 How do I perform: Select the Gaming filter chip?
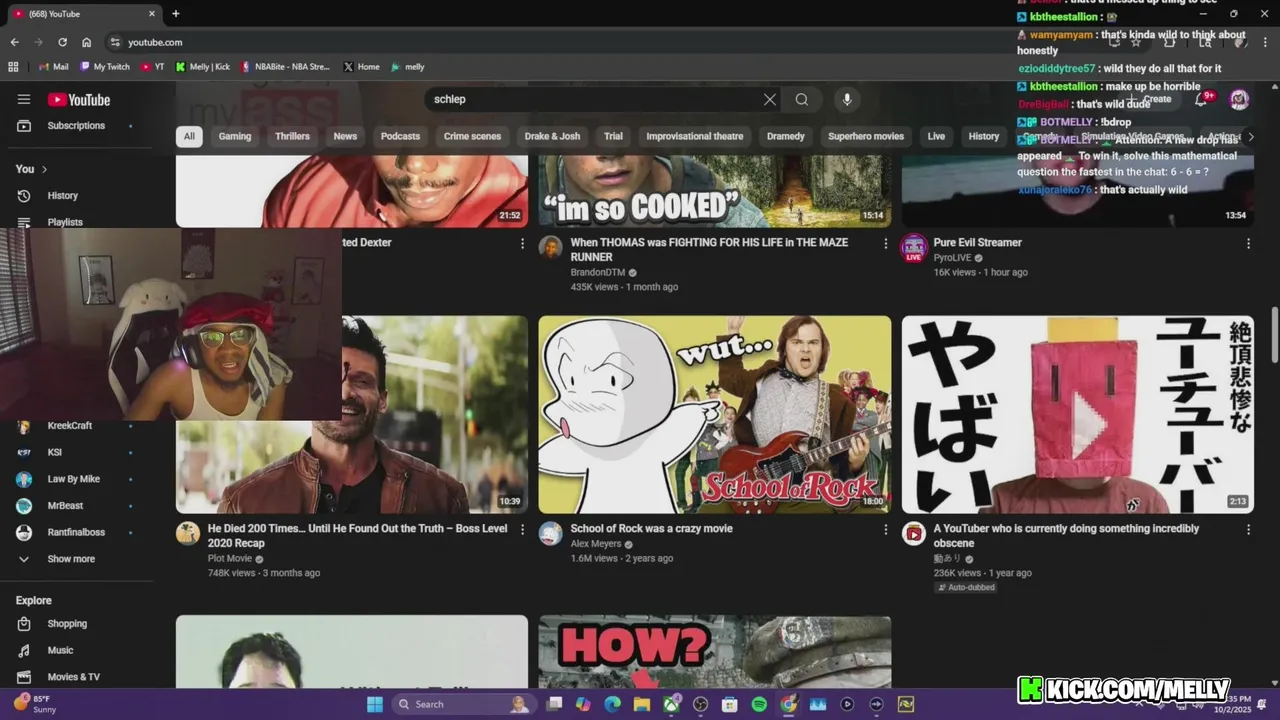pos(235,136)
